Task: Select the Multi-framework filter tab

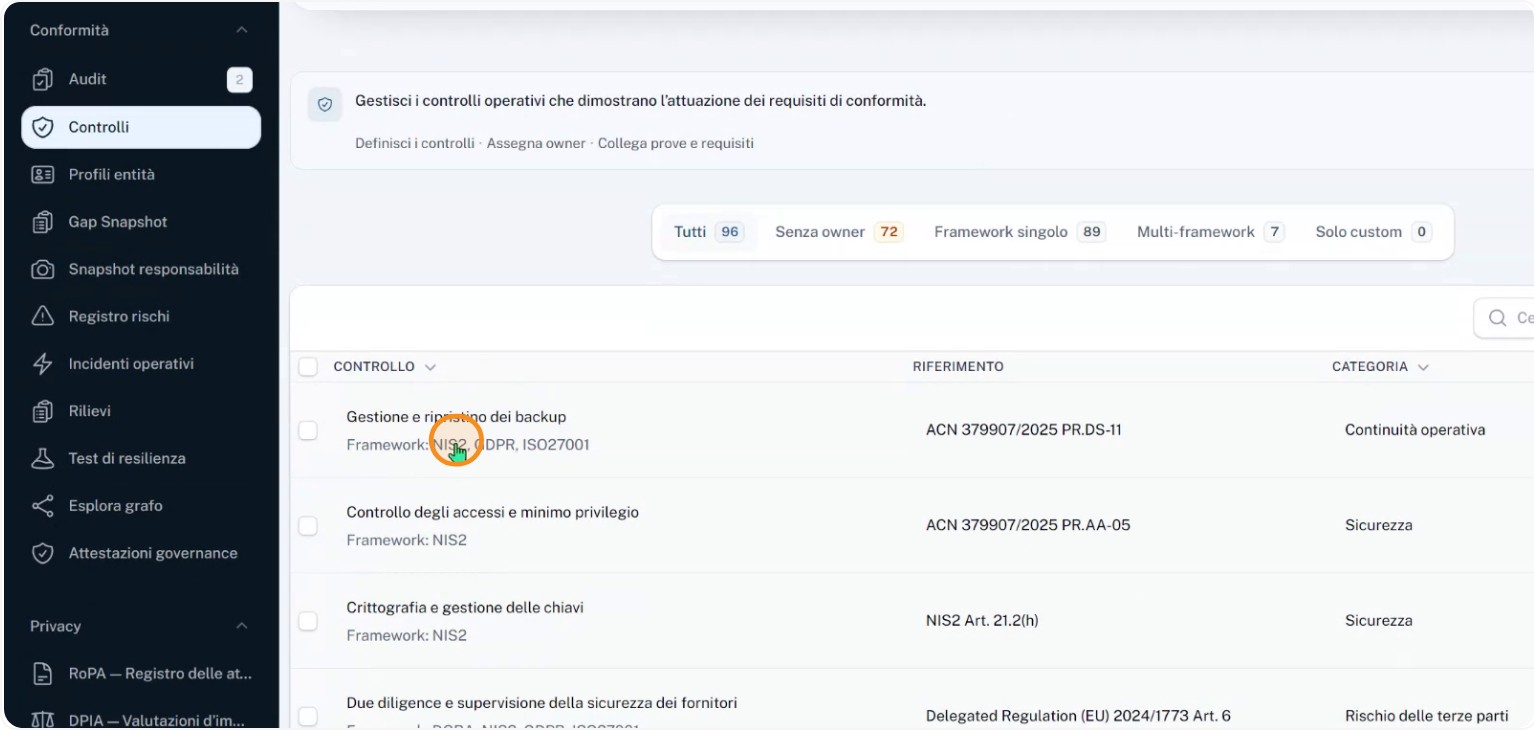Action: (1210, 232)
